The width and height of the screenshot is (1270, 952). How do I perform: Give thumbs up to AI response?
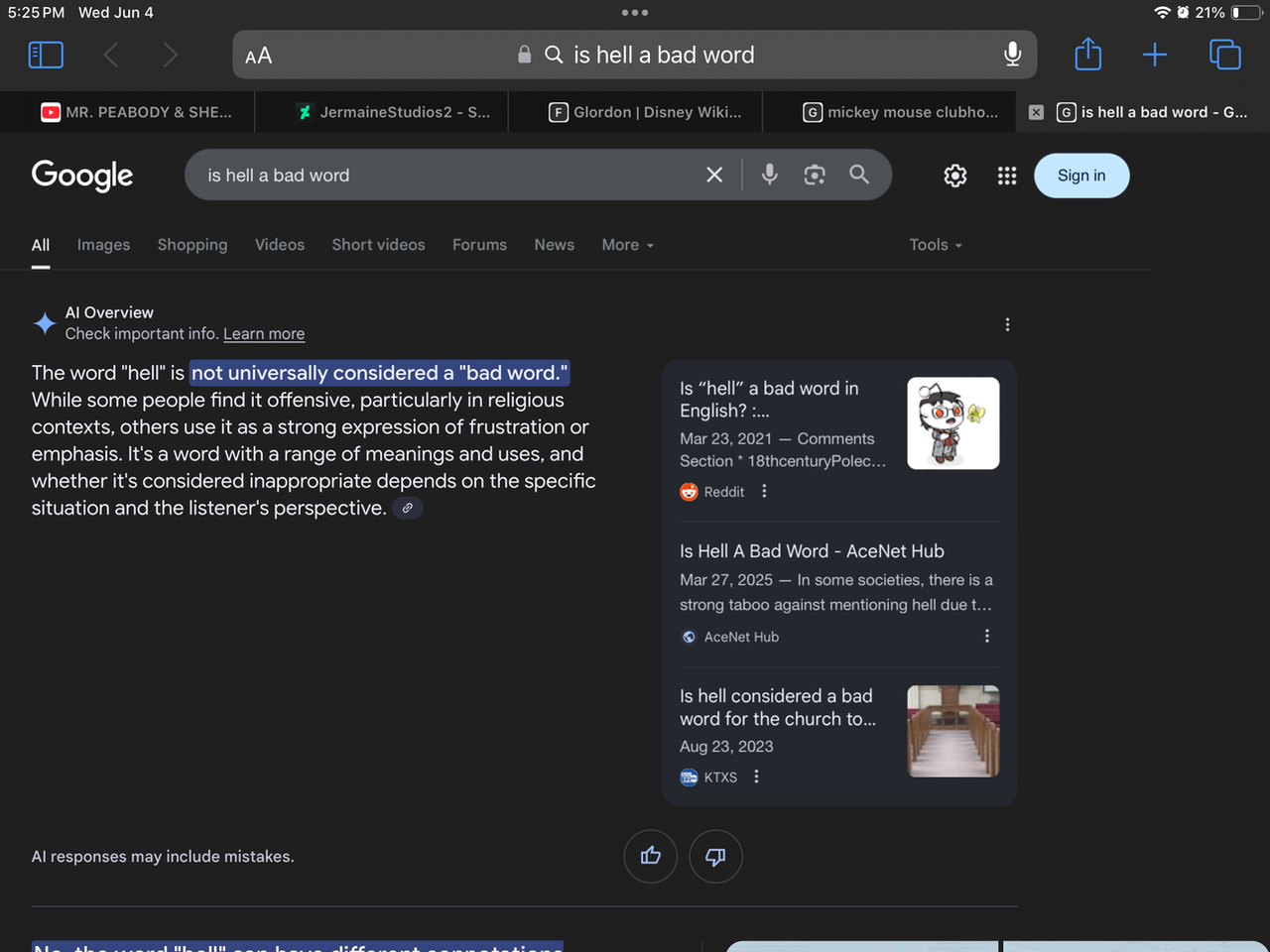[651, 856]
